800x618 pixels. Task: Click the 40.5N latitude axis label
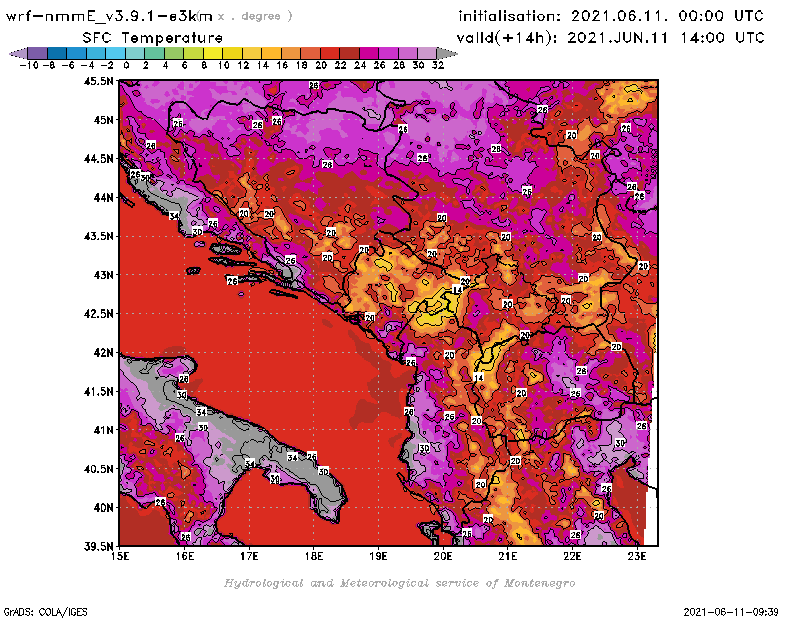point(98,469)
